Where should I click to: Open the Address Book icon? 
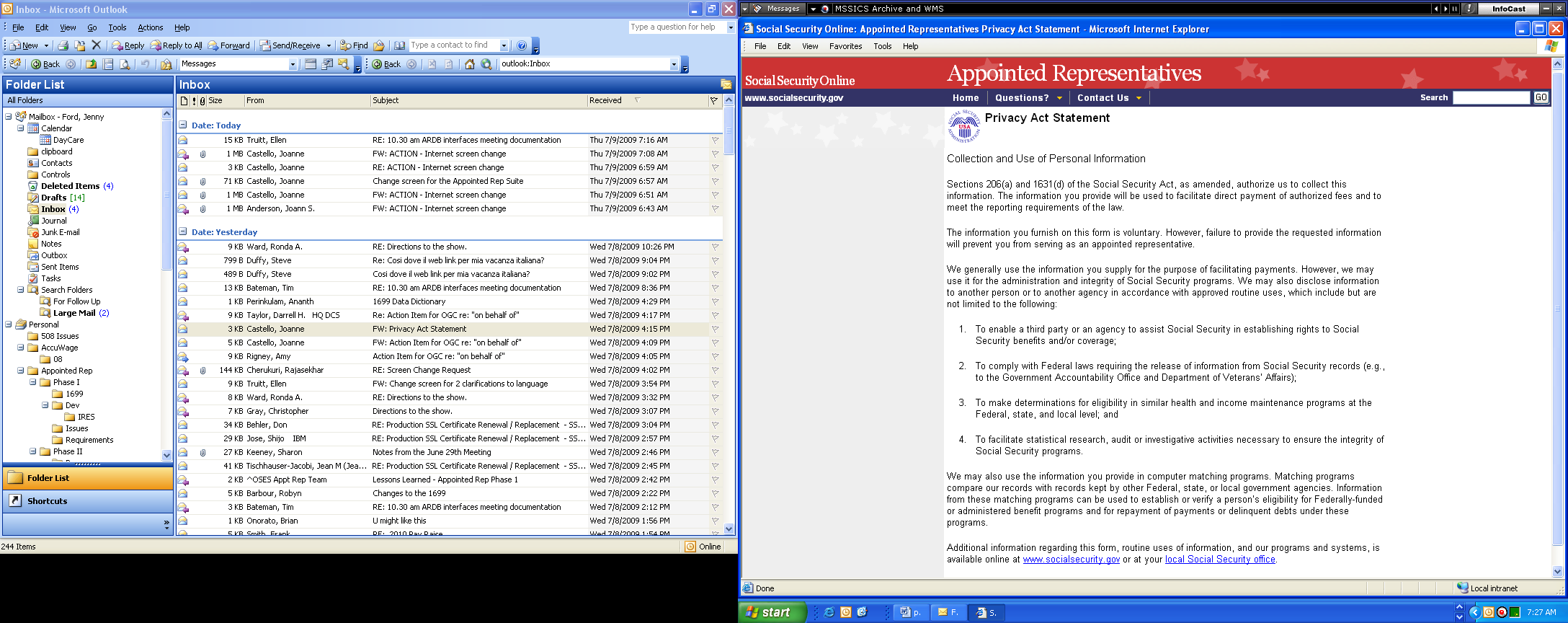point(399,45)
